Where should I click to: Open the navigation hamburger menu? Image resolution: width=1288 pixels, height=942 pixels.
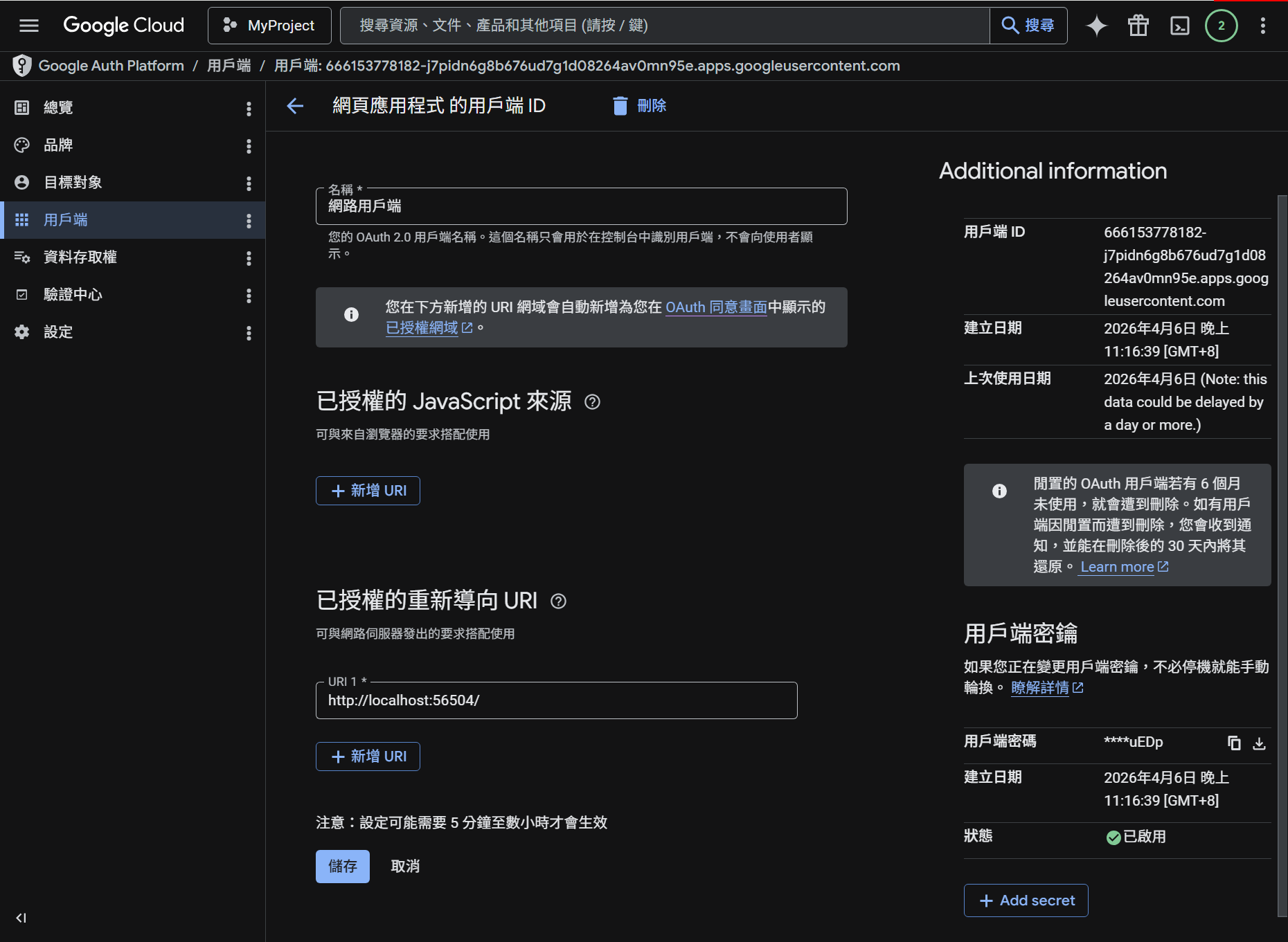28,26
